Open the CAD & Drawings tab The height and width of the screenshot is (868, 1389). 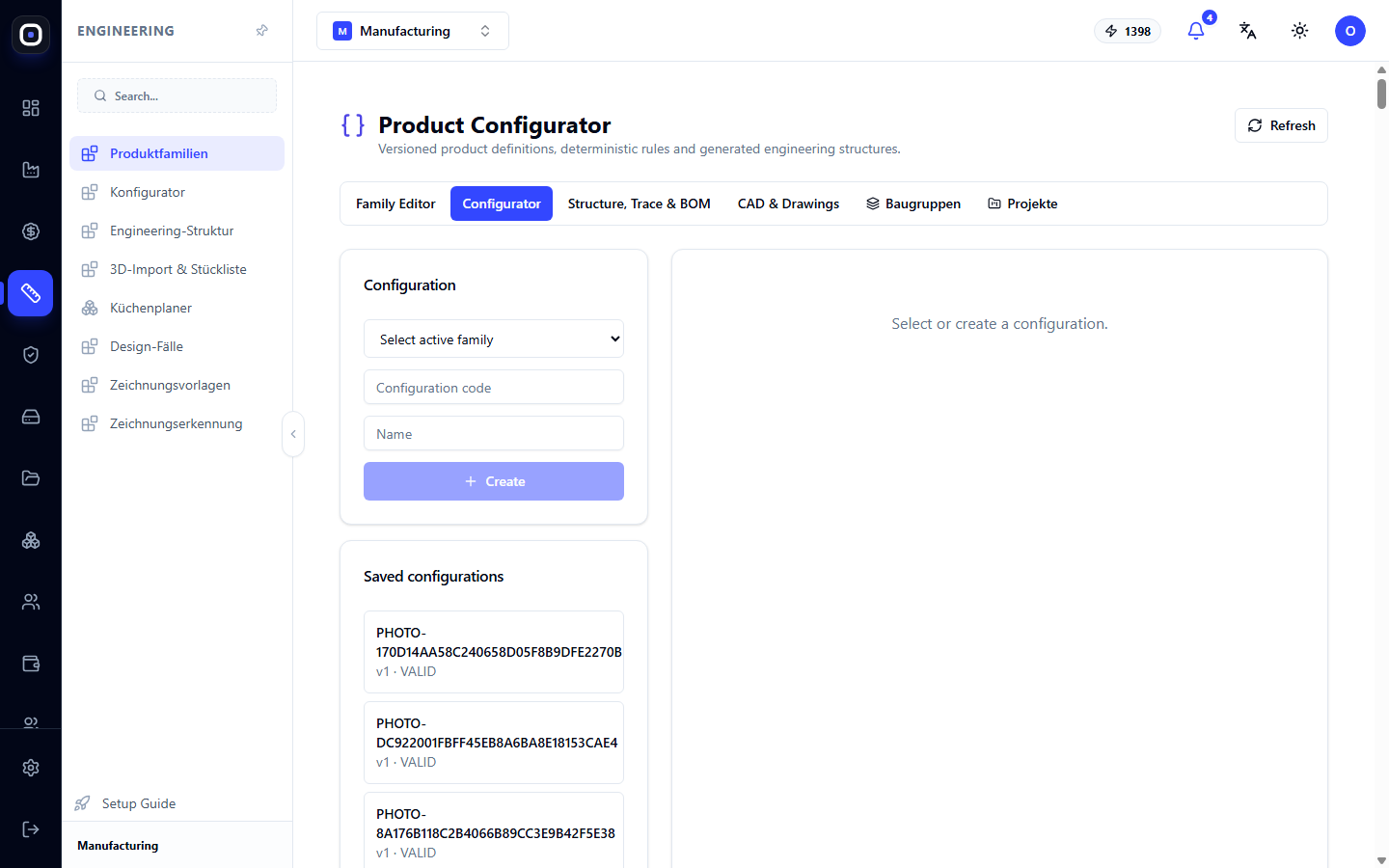coord(788,203)
